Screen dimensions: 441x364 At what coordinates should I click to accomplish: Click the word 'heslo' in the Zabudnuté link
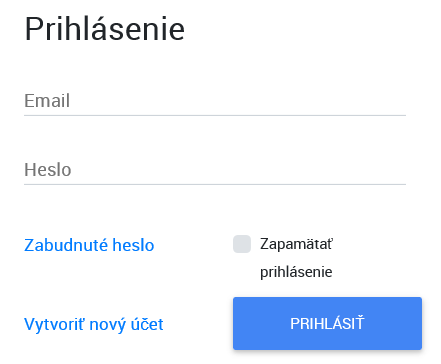(133, 245)
